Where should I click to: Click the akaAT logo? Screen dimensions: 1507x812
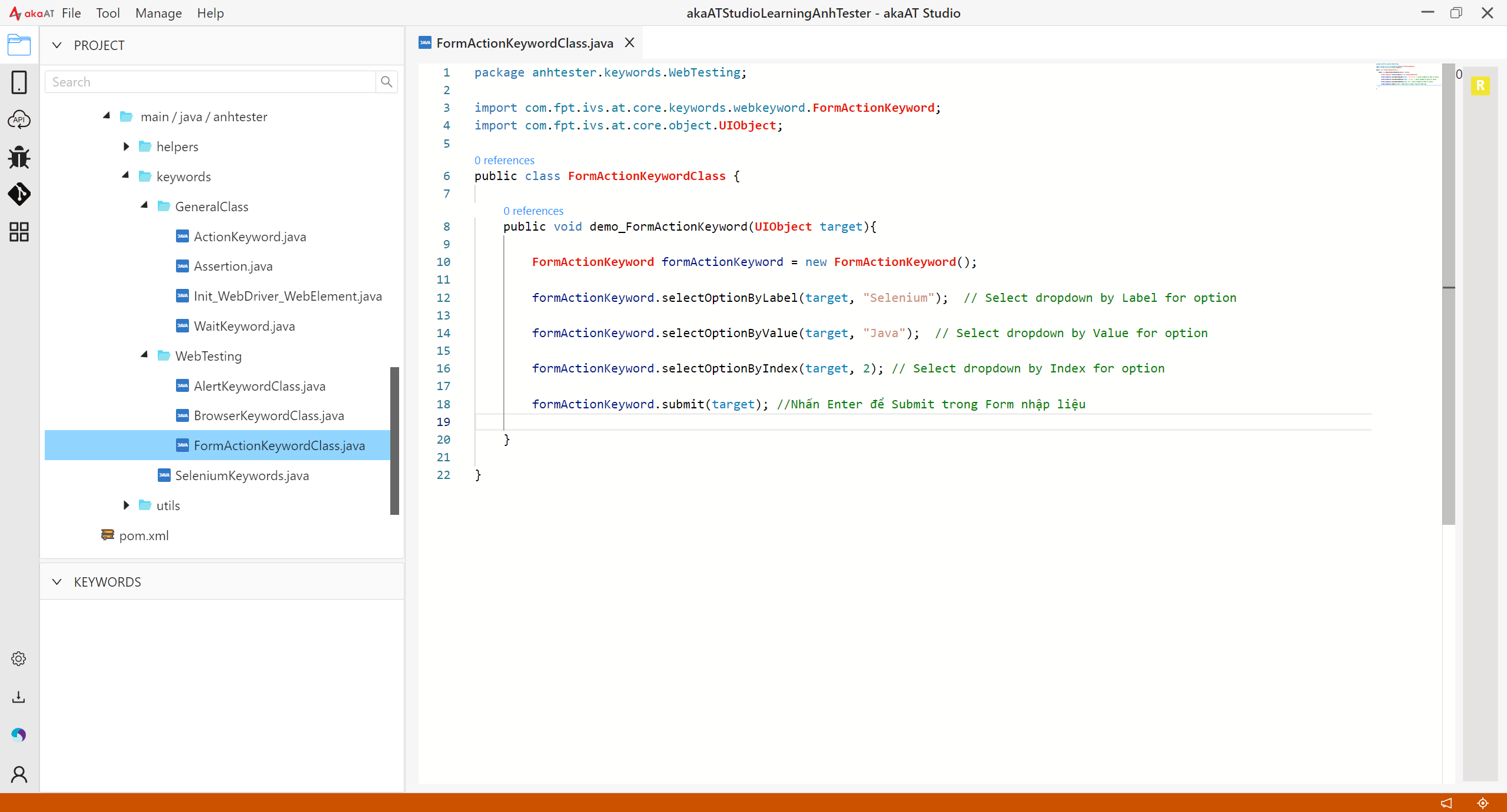(31, 13)
